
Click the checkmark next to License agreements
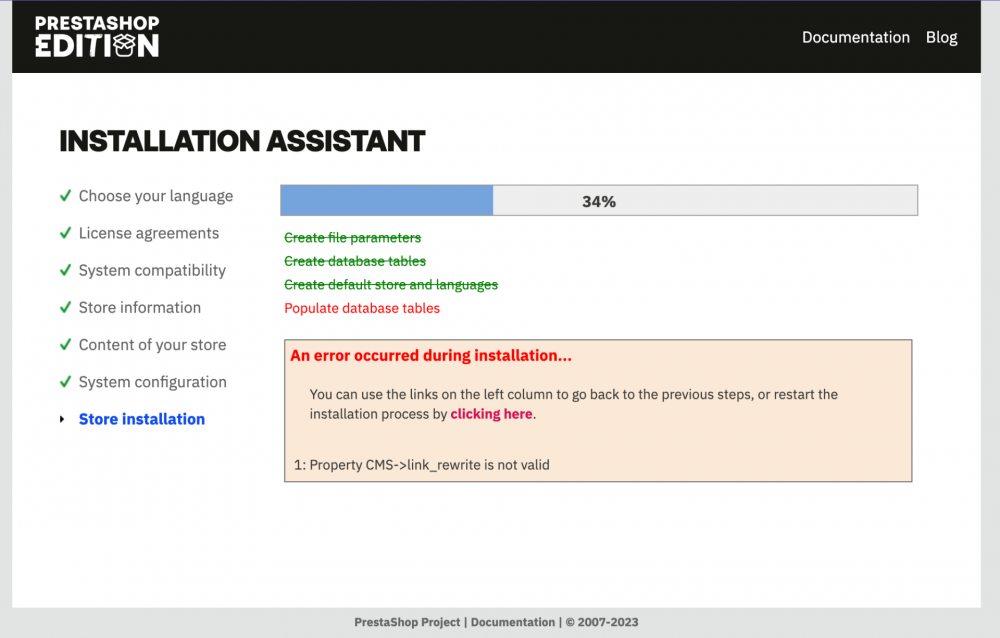coord(64,233)
